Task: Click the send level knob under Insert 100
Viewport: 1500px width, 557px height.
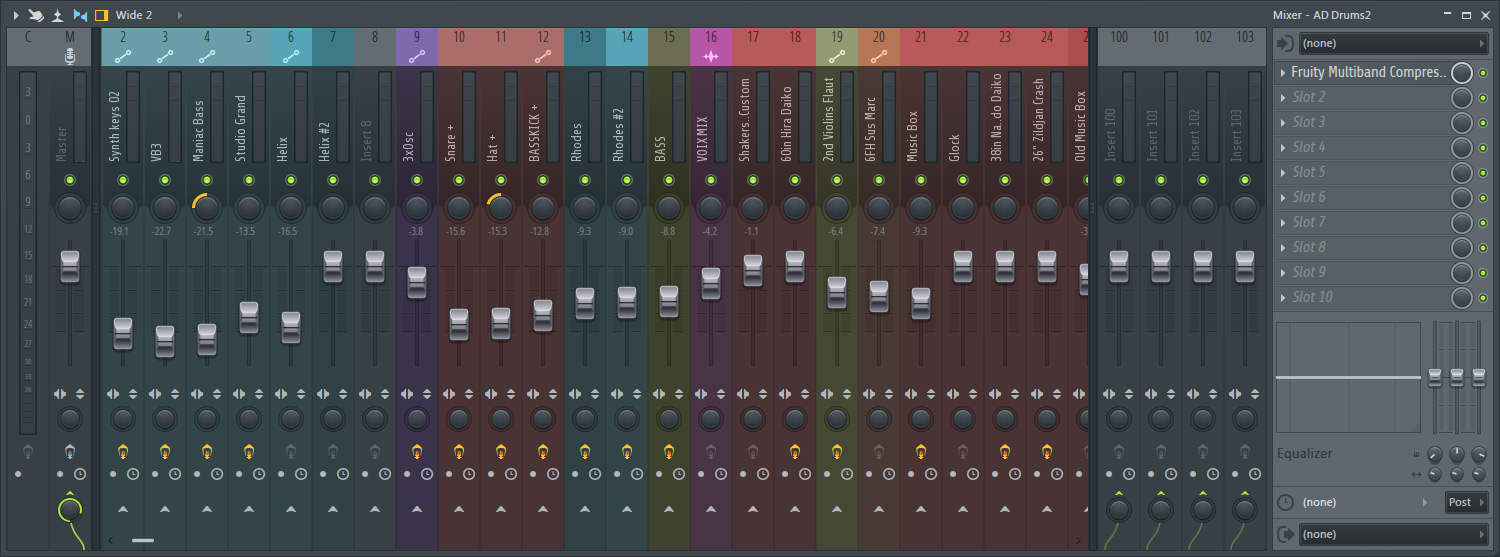Action: 1119,509
